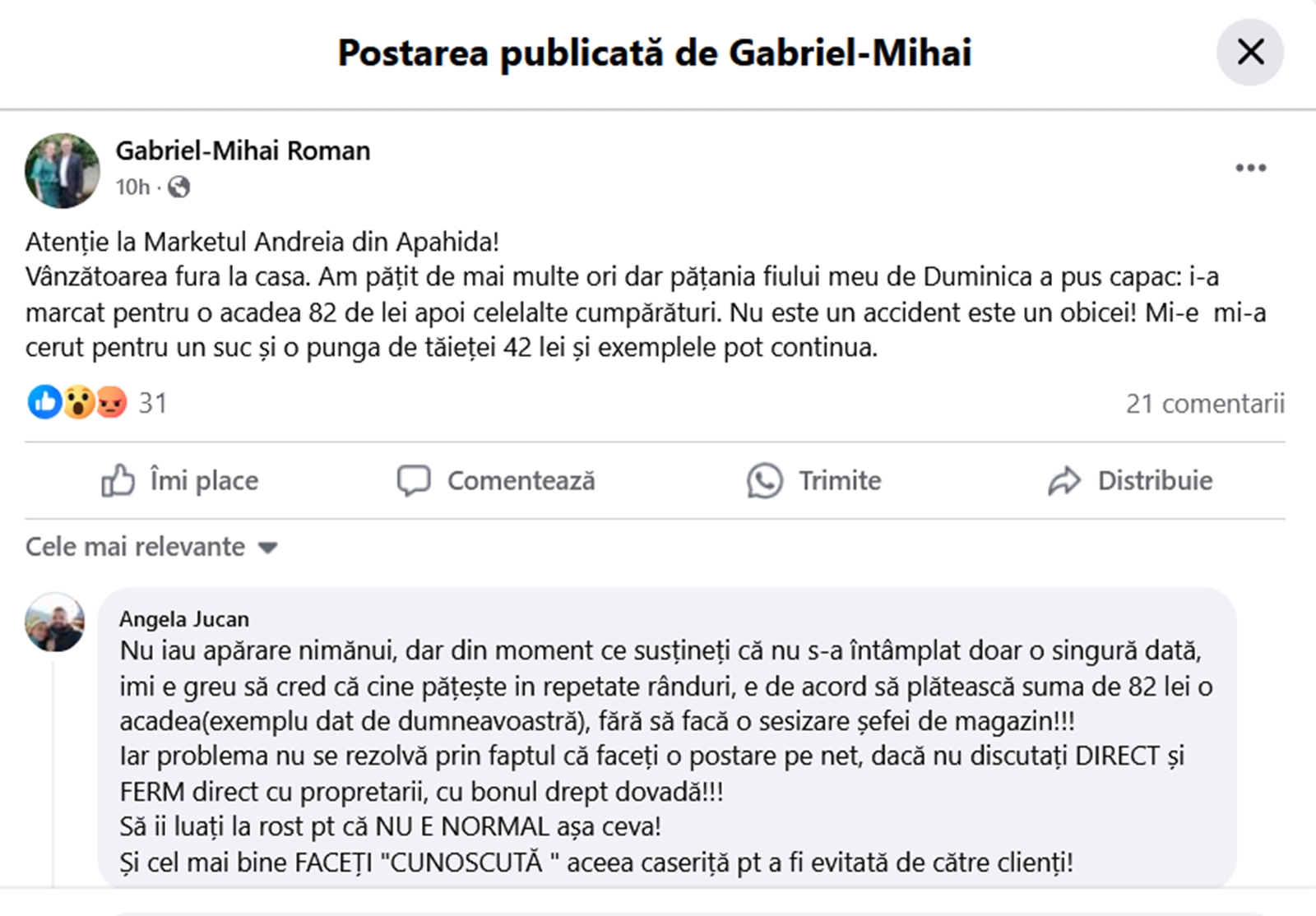This screenshot has height=916, width=1316.
Task: Click the share arrow Distribuie icon
Action: click(1064, 481)
